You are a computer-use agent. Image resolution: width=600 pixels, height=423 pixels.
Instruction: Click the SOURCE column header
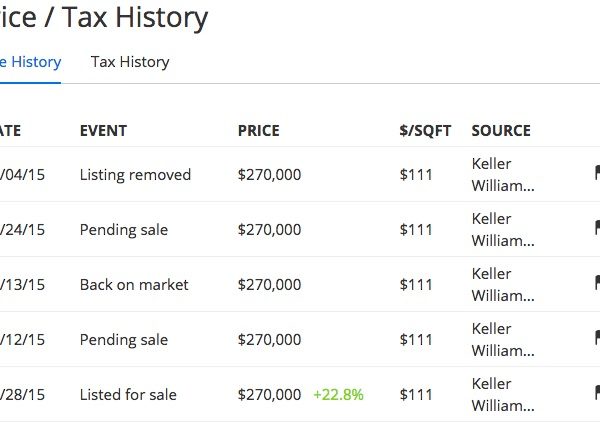point(501,131)
